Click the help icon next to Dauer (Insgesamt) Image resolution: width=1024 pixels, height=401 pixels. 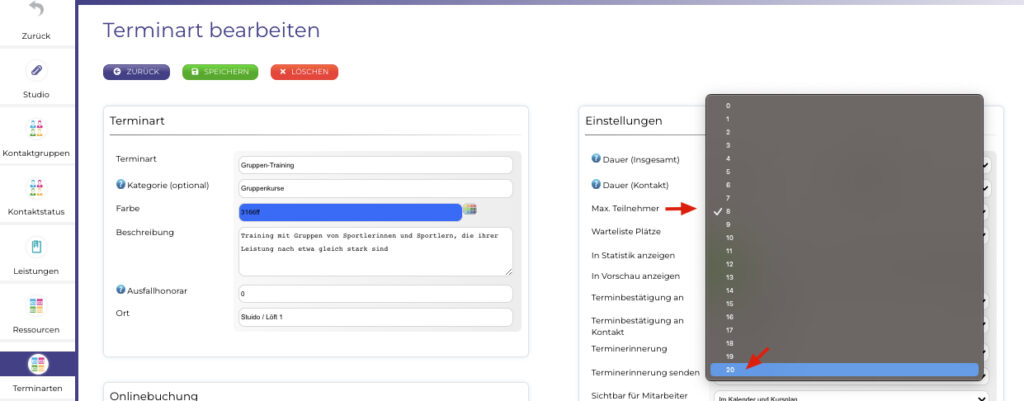[596, 158]
